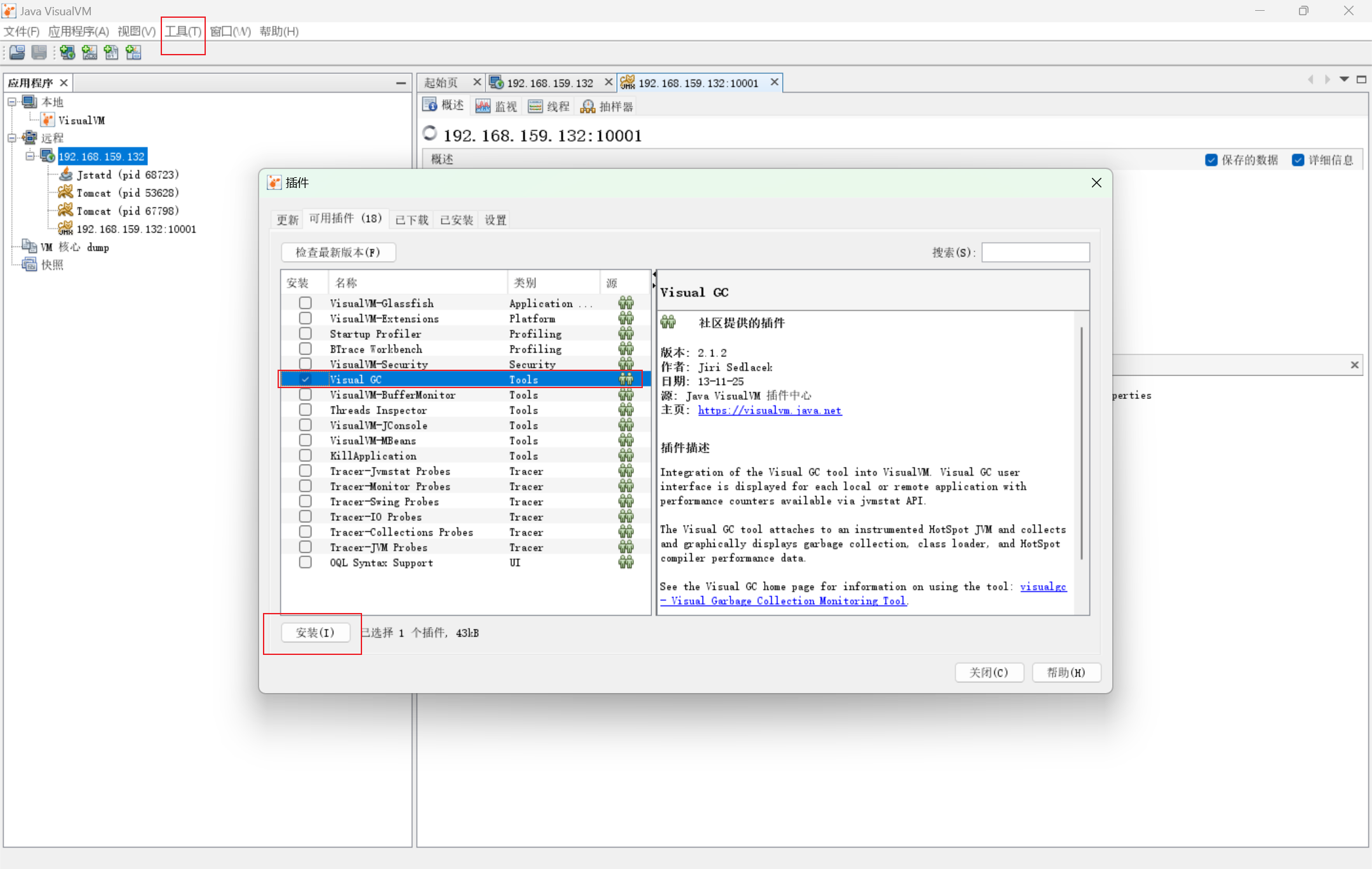Switch to the 已安装 tab
The width and height of the screenshot is (1372, 869).
(x=456, y=220)
